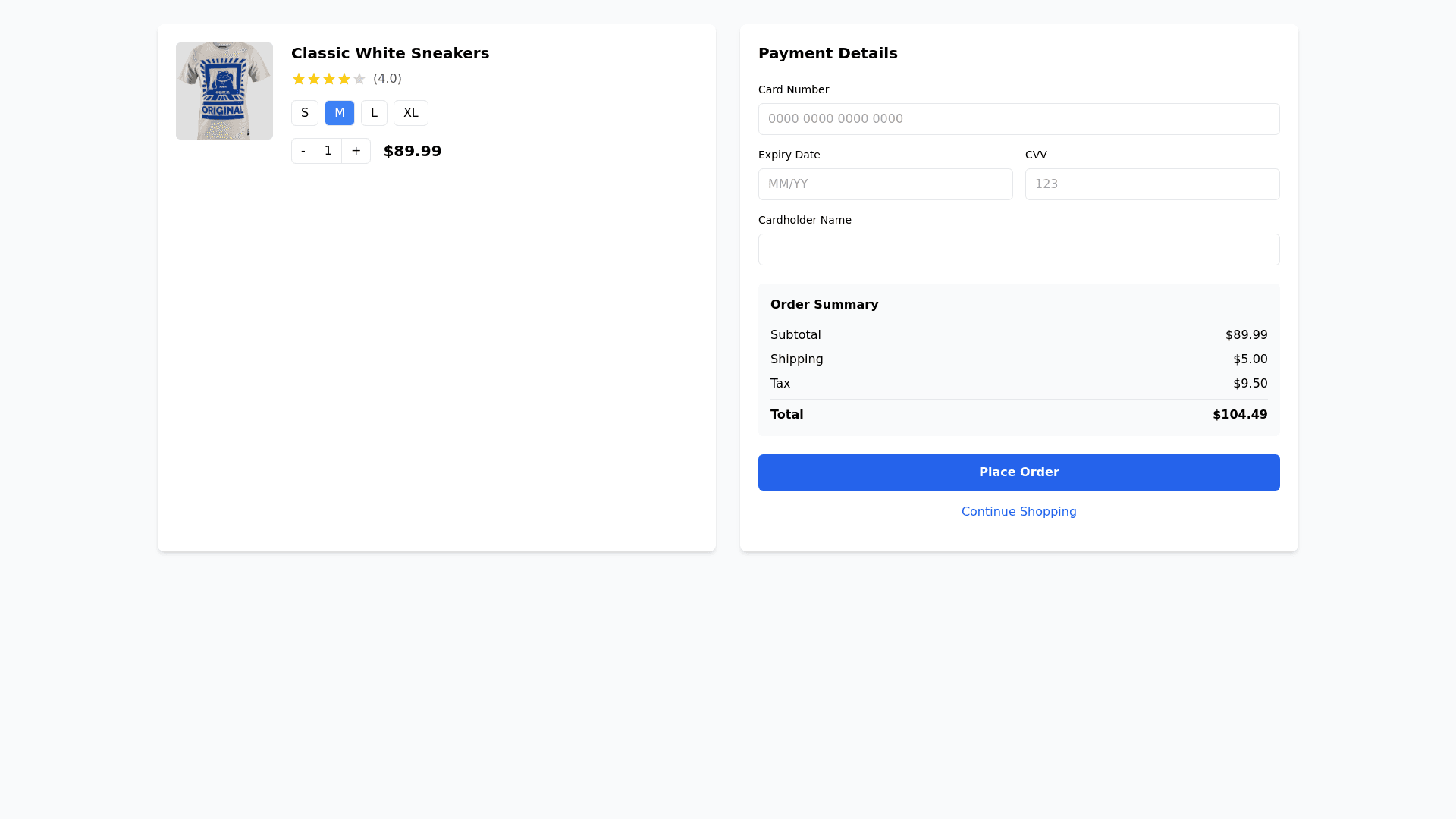Click the Place Order button
Image resolution: width=1456 pixels, height=819 pixels.
click(x=1018, y=472)
